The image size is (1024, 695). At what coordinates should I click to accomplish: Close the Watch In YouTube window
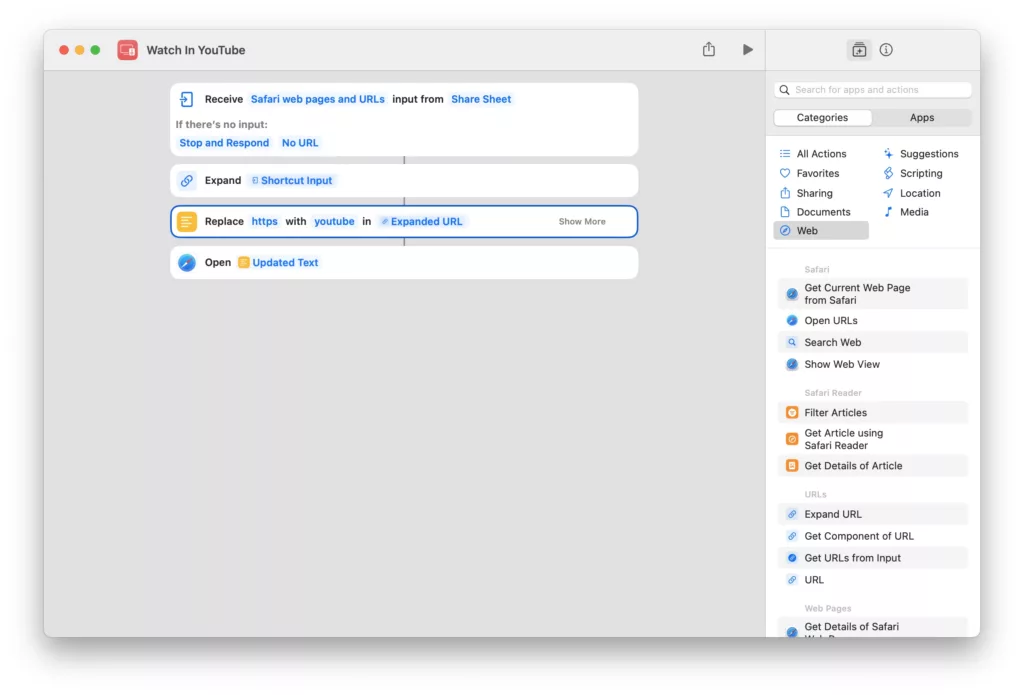63,50
